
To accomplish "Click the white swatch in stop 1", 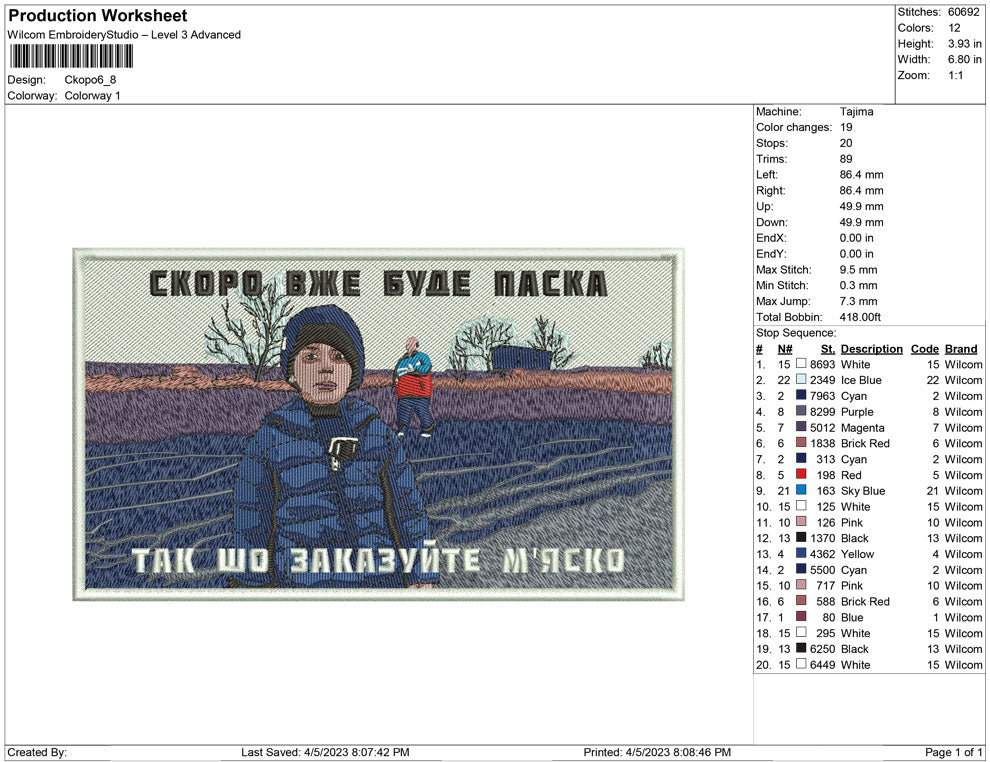I will pos(801,364).
